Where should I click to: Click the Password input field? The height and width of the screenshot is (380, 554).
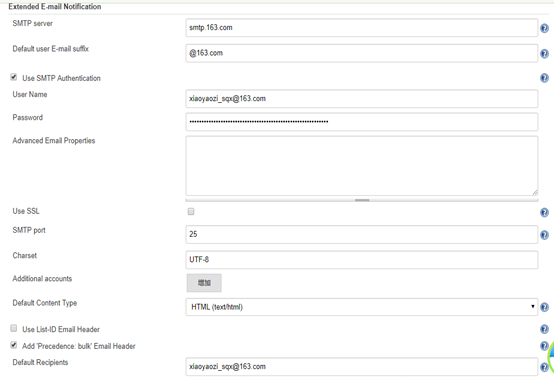coord(362,121)
